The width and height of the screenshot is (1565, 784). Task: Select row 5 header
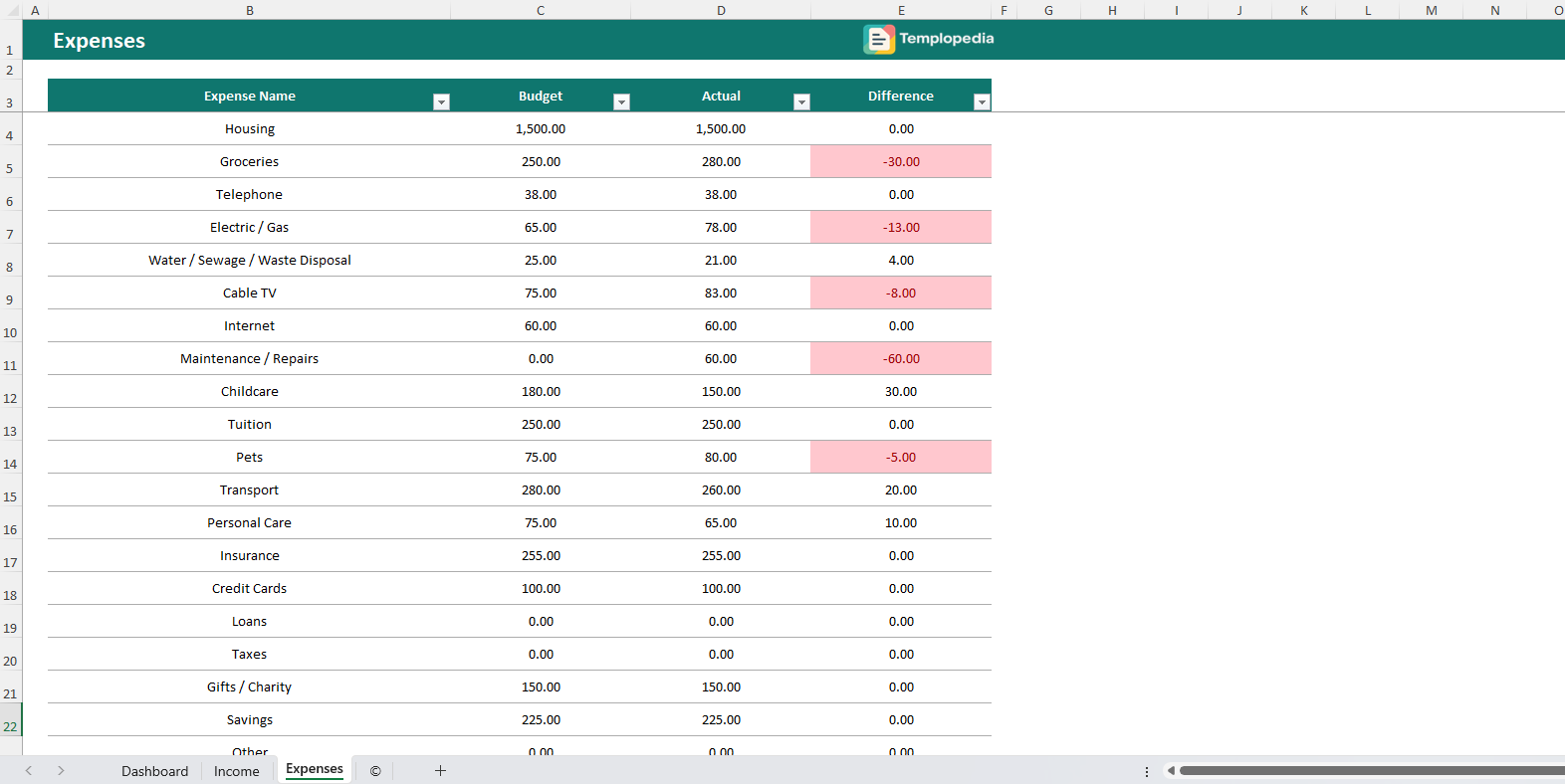[10, 162]
